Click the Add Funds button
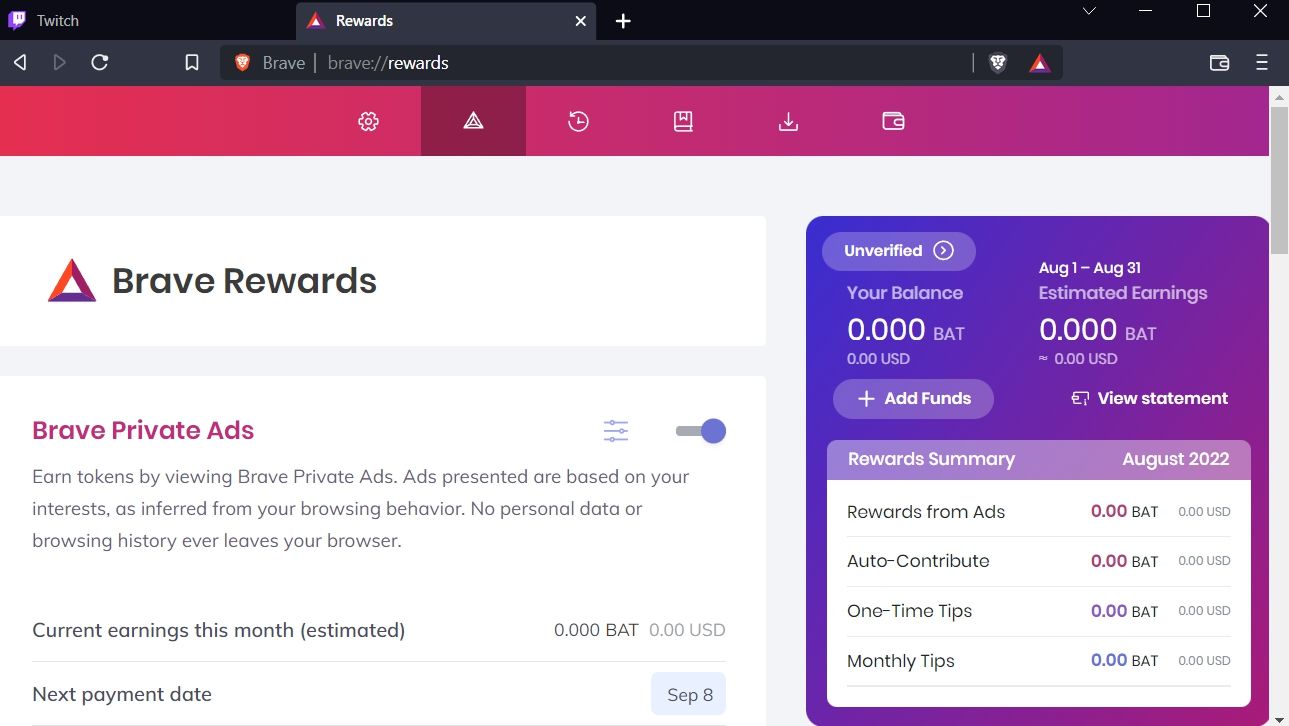This screenshot has height=726, width=1289. 913,398
